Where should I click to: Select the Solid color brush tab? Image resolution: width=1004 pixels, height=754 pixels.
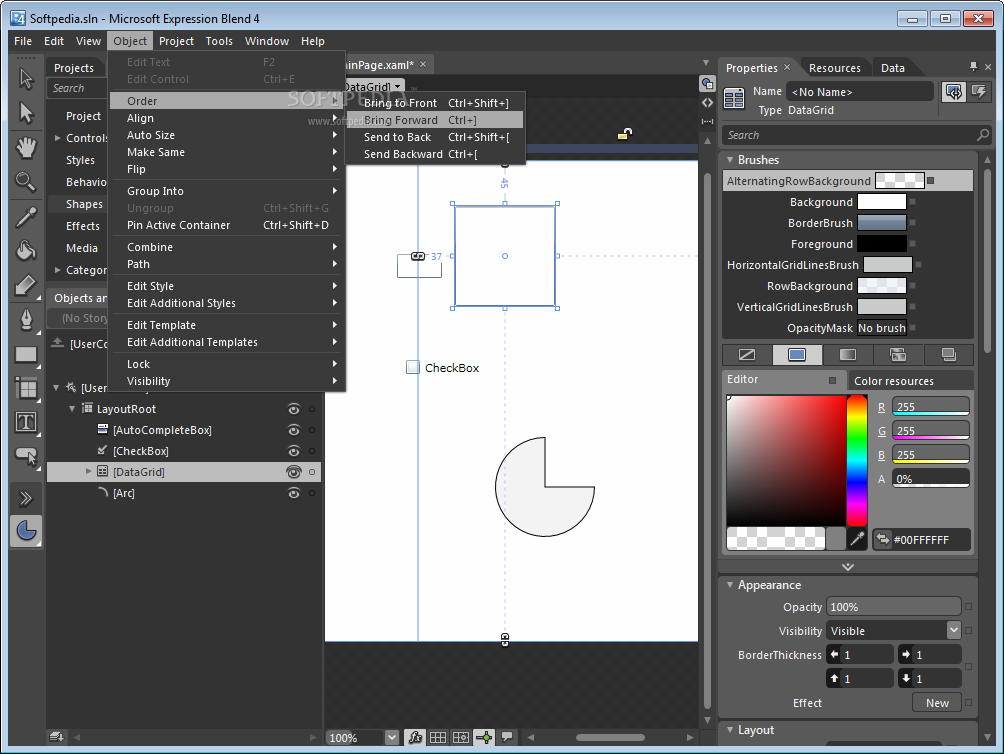coord(797,355)
